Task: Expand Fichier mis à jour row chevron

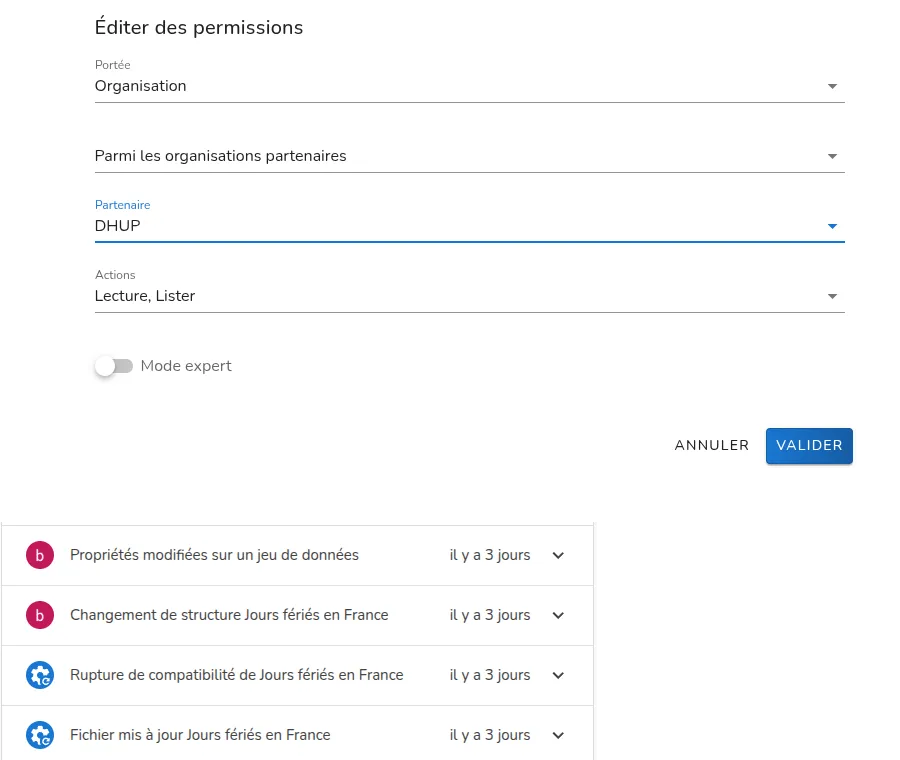Action: pos(558,735)
